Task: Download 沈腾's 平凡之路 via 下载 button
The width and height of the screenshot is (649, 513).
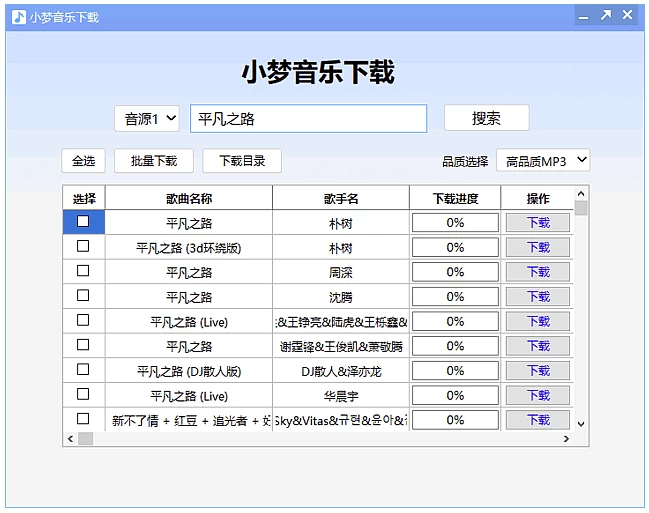Action: click(538, 297)
